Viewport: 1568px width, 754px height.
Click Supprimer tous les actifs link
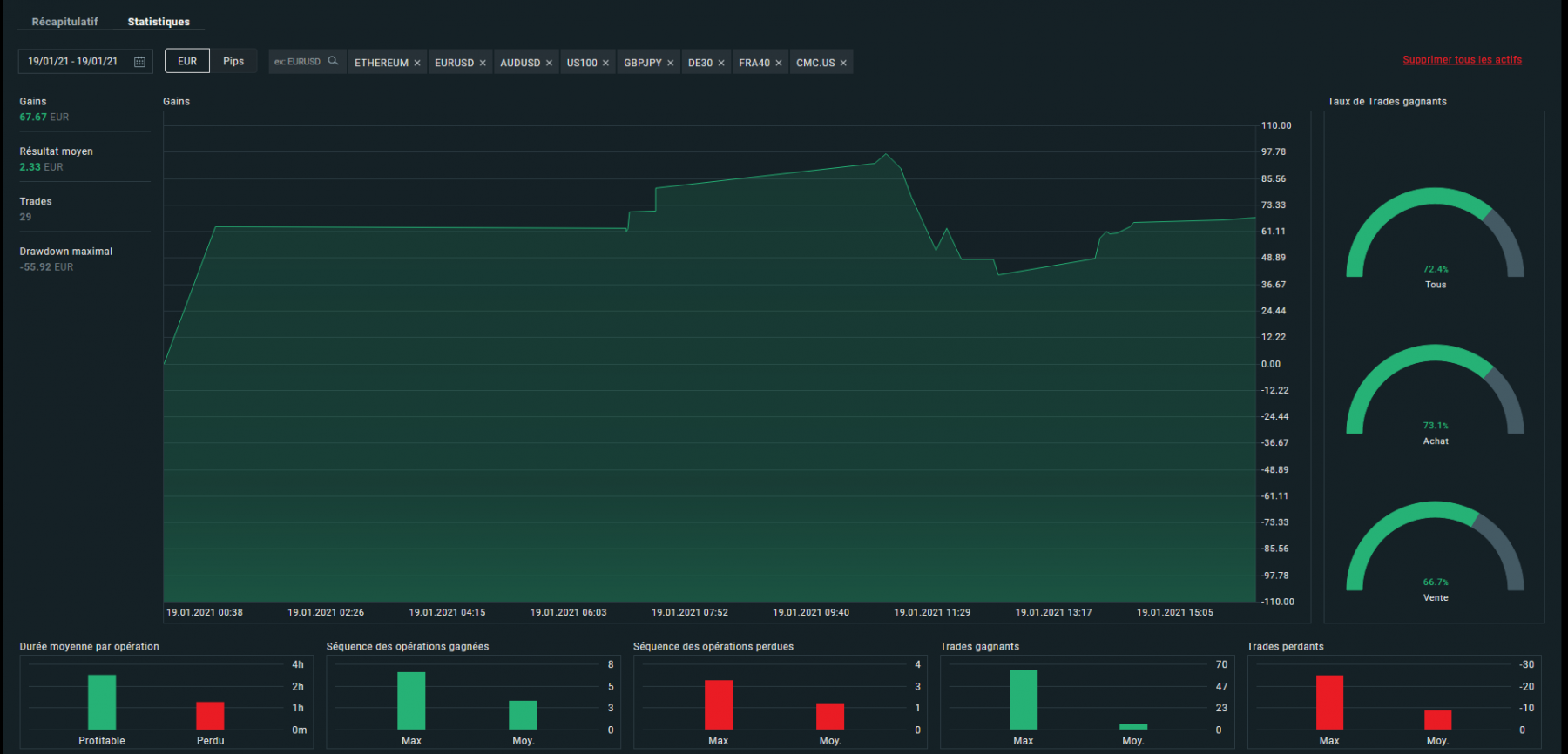tap(1463, 60)
